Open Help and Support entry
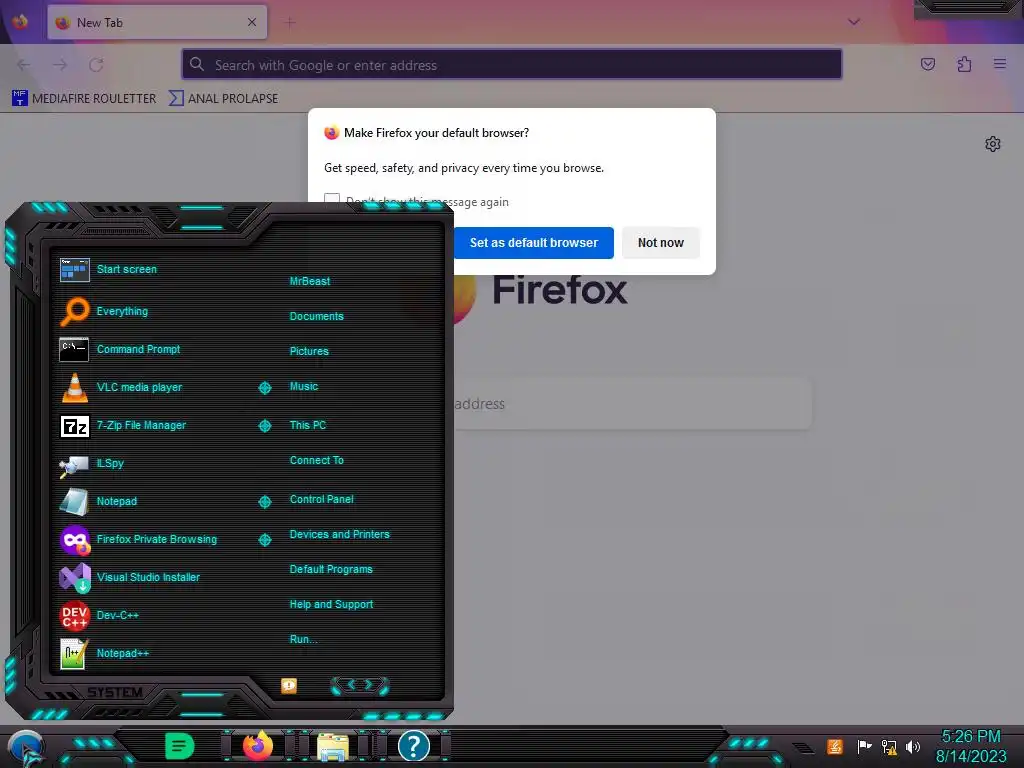 [331, 605]
